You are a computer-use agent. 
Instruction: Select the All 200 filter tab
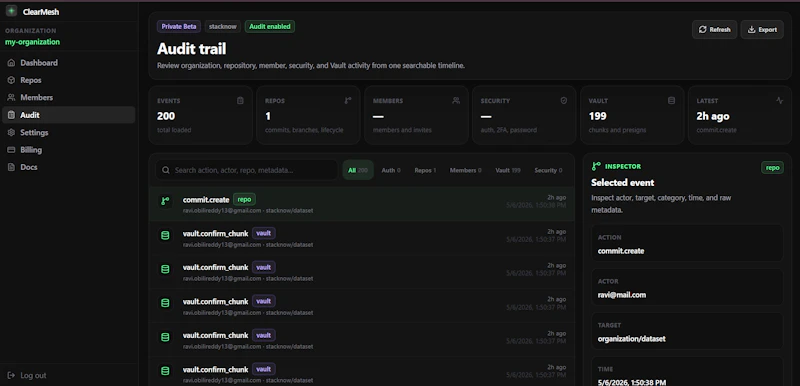tap(358, 170)
